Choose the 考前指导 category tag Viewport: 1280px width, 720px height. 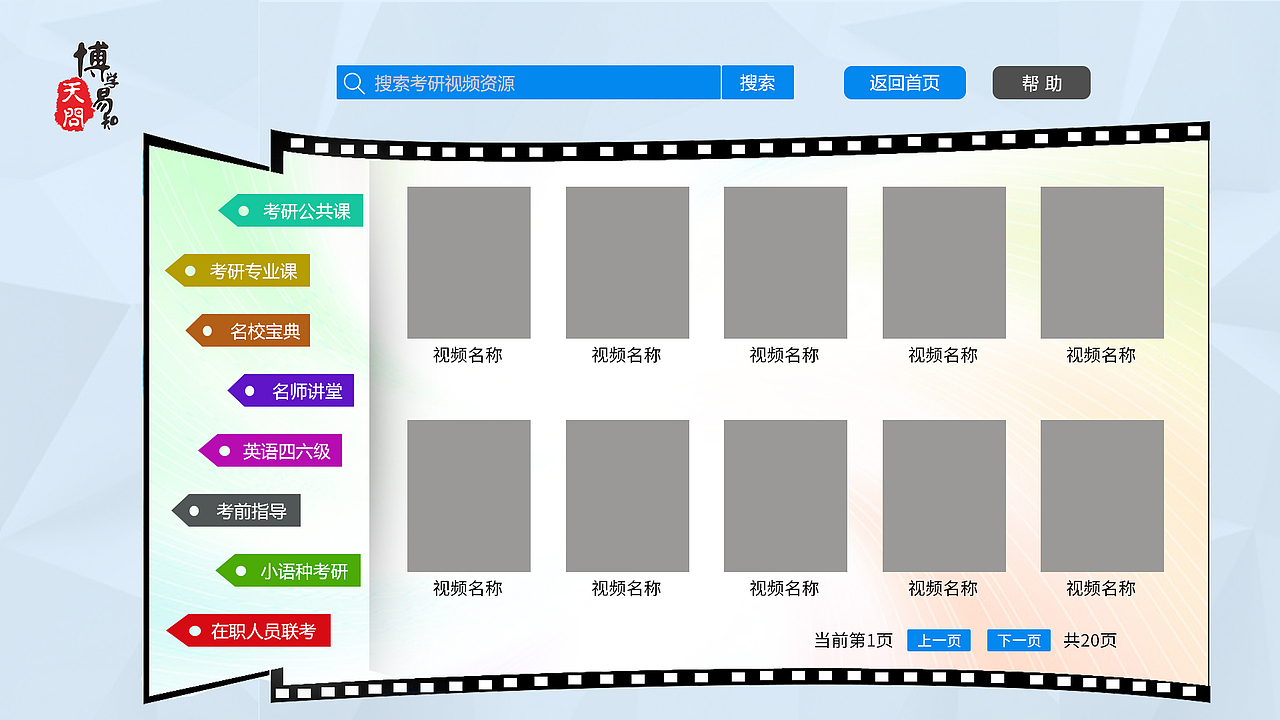click(236, 511)
